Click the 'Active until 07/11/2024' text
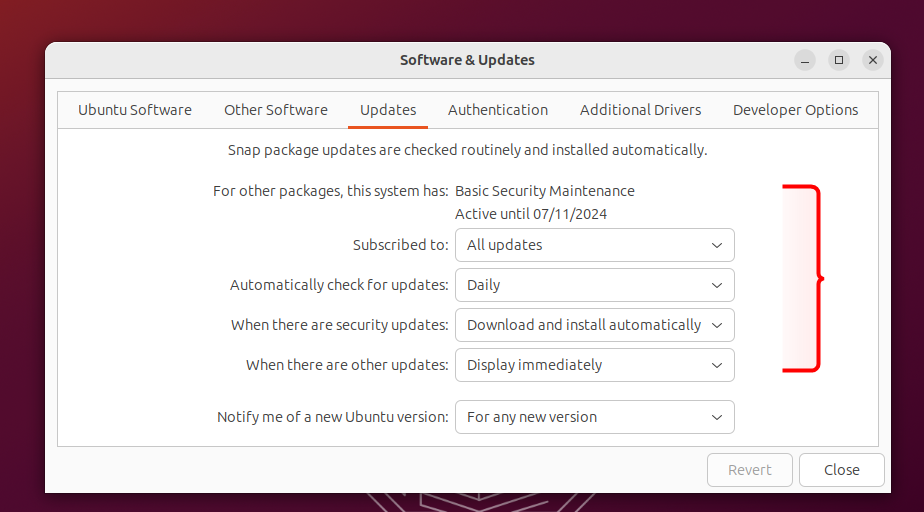Image resolution: width=924 pixels, height=512 pixels. (x=531, y=214)
